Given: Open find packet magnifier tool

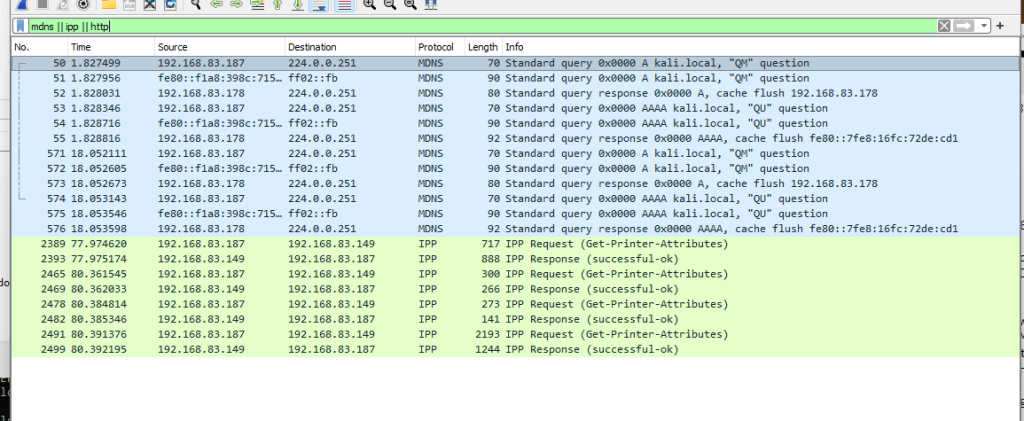Looking at the screenshot, I should pos(196,4).
